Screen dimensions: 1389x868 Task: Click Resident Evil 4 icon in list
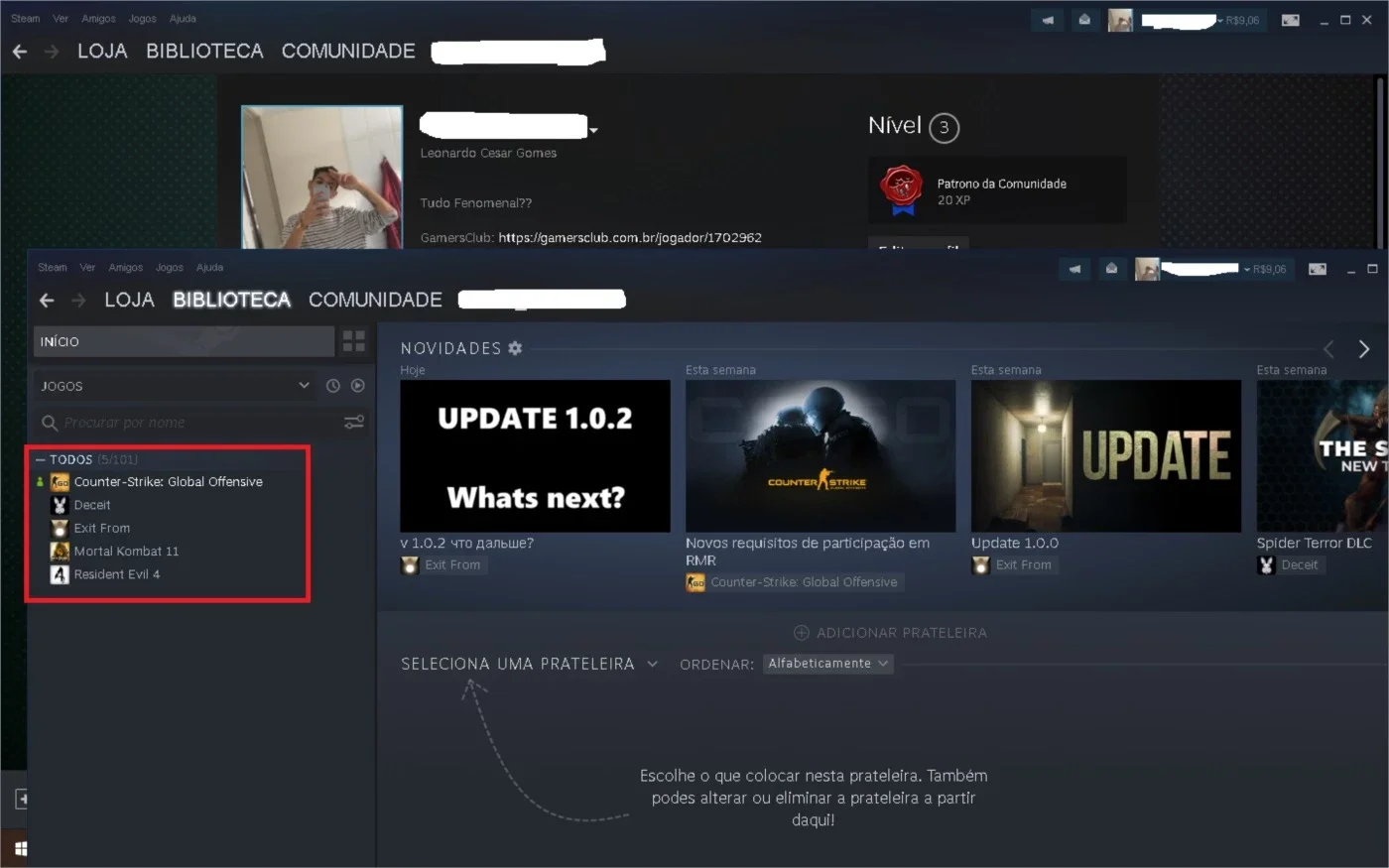coord(60,574)
